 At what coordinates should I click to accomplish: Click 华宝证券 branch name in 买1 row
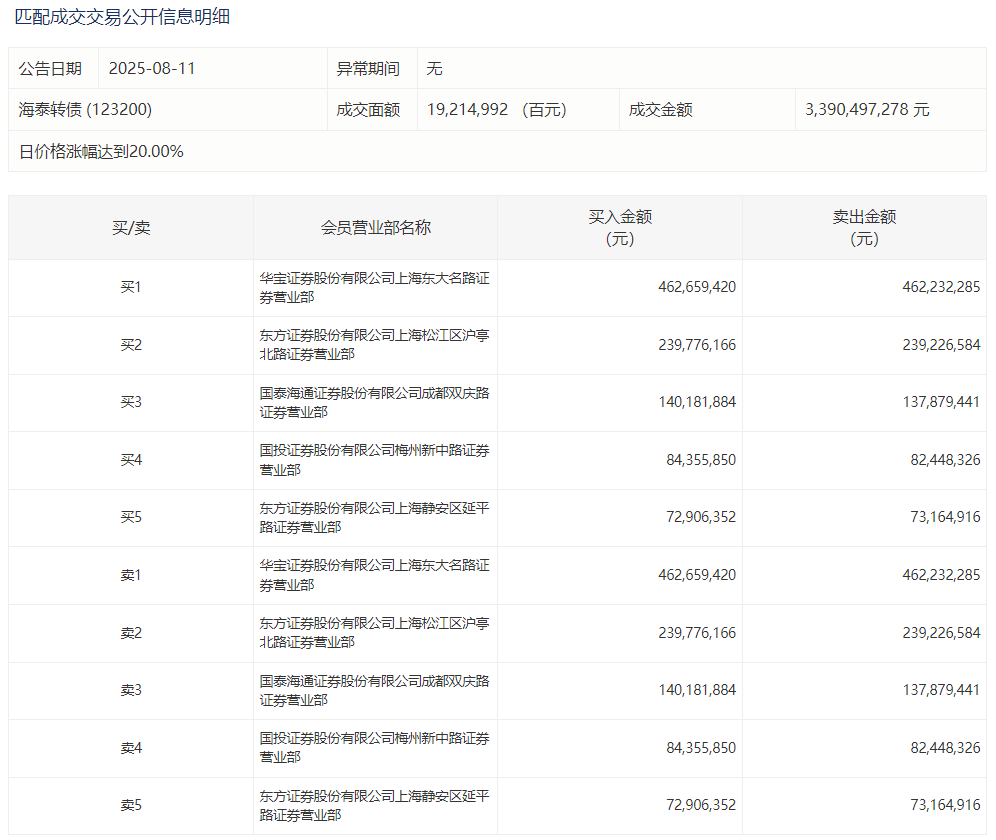coord(374,288)
